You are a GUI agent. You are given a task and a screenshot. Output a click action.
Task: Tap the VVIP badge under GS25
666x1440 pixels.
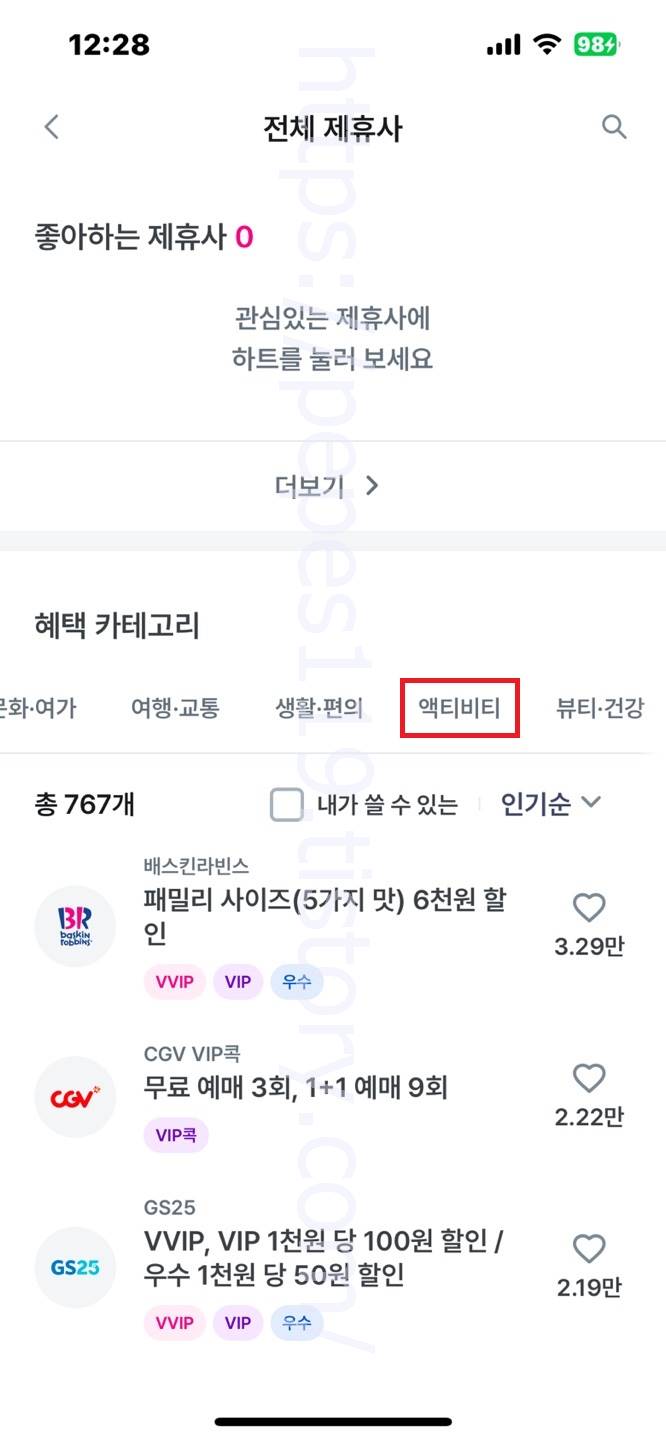click(x=174, y=1322)
